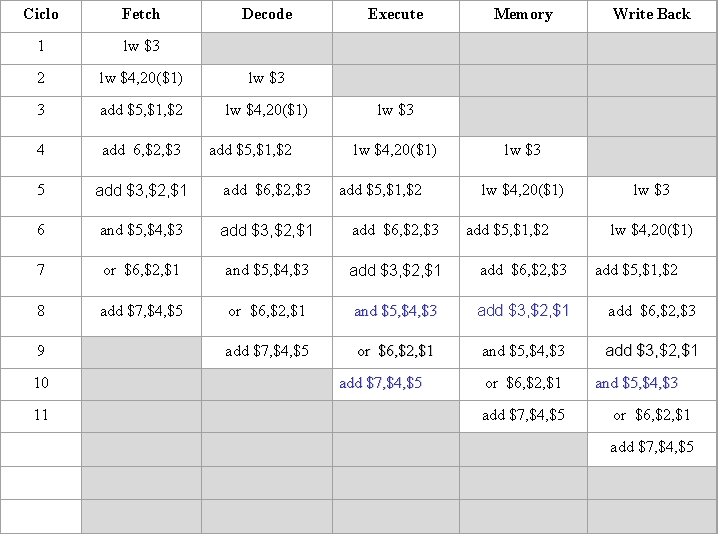
Task: Select blue 'and $5,$4,$3' in Write Back column
Action: pos(636,383)
